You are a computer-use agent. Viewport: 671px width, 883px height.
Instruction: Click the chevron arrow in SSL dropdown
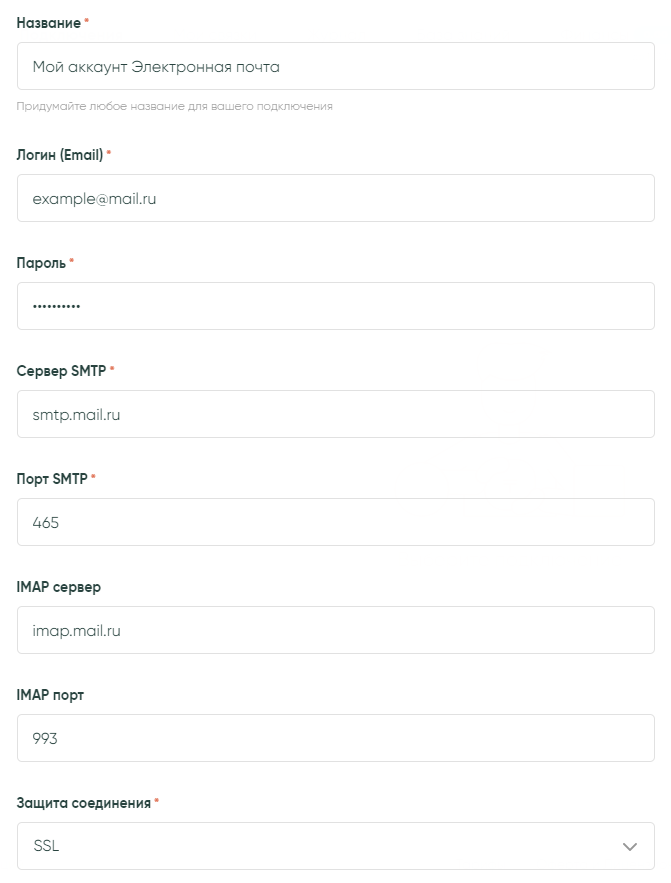(x=630, y=847)
